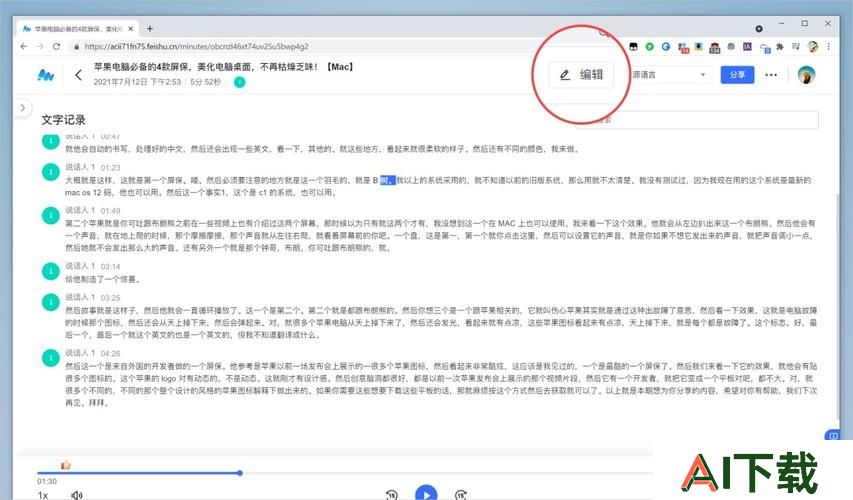Click the transcript search field
853x500 pixels.
click(x=697, y=120)
